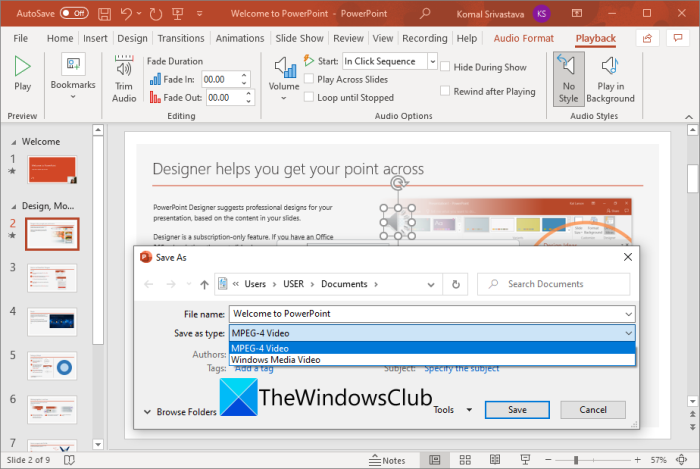
Task: Switch to the Audio Format tab
Action: pyautogui.click(x=523, y=38)
